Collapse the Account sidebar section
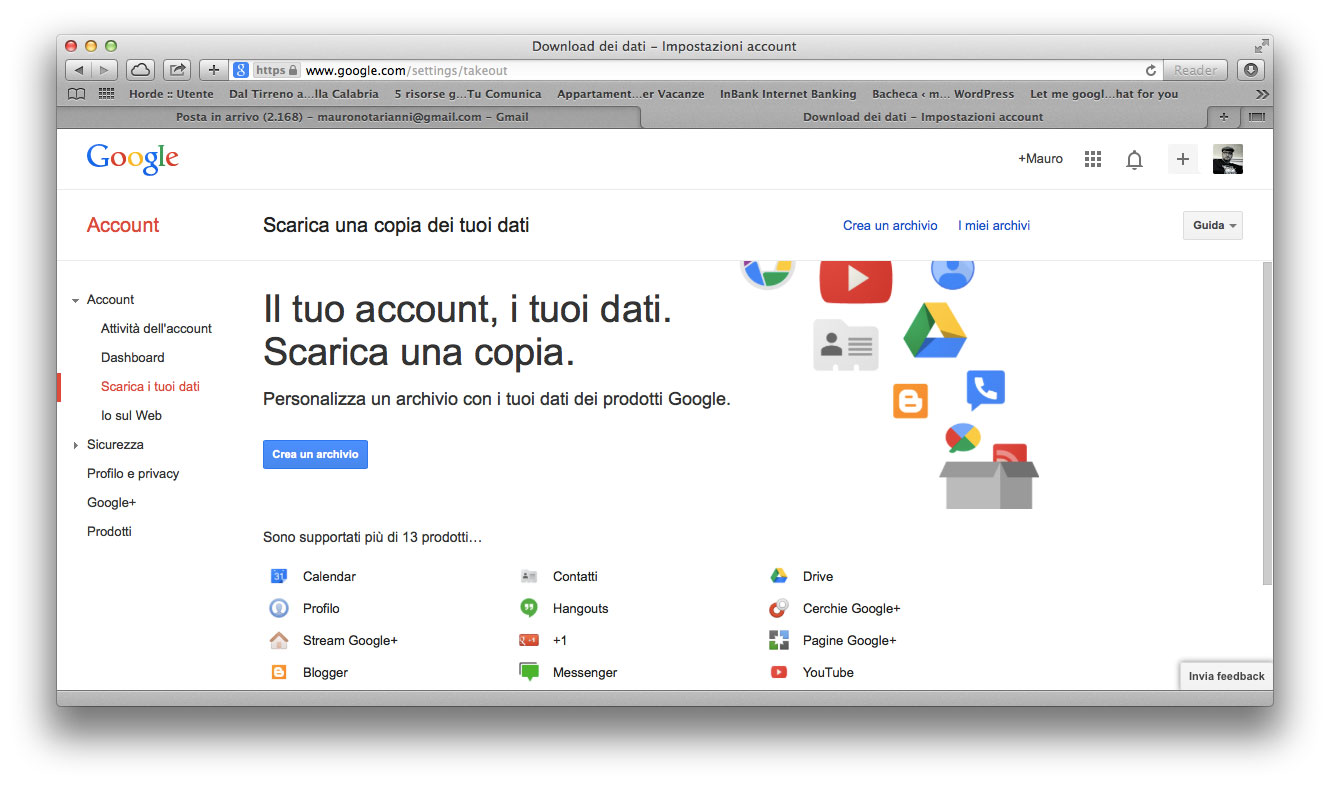The height and width of the screenshot is (785, 1330). [75, 300]
